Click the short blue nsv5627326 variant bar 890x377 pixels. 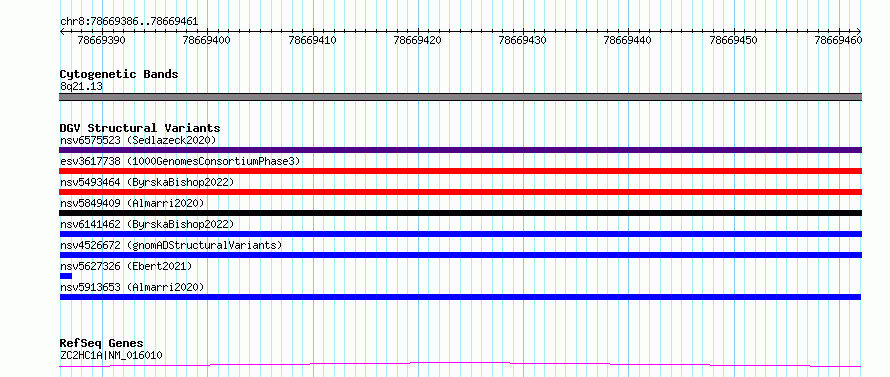(x=66, y=276)
